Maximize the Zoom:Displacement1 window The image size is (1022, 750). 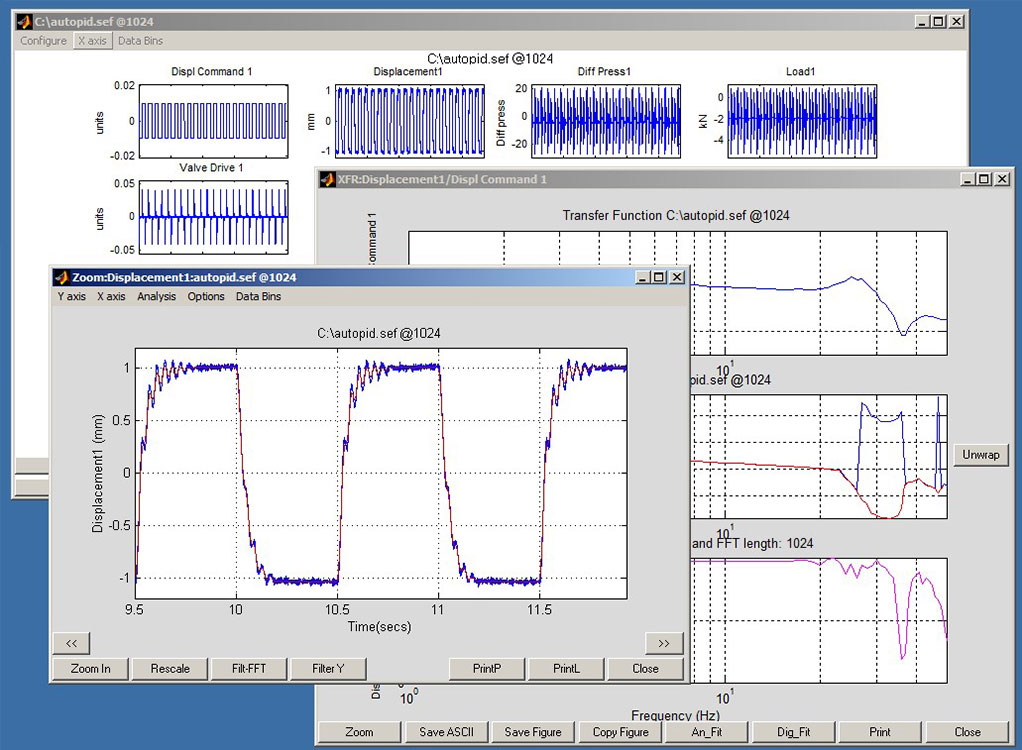[x=658, y=277]
